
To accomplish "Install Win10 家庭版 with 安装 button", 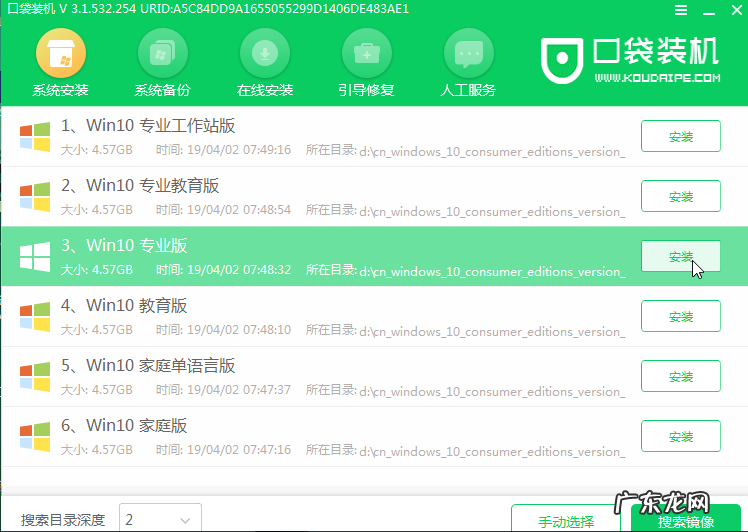I will (x=681, y=436).
